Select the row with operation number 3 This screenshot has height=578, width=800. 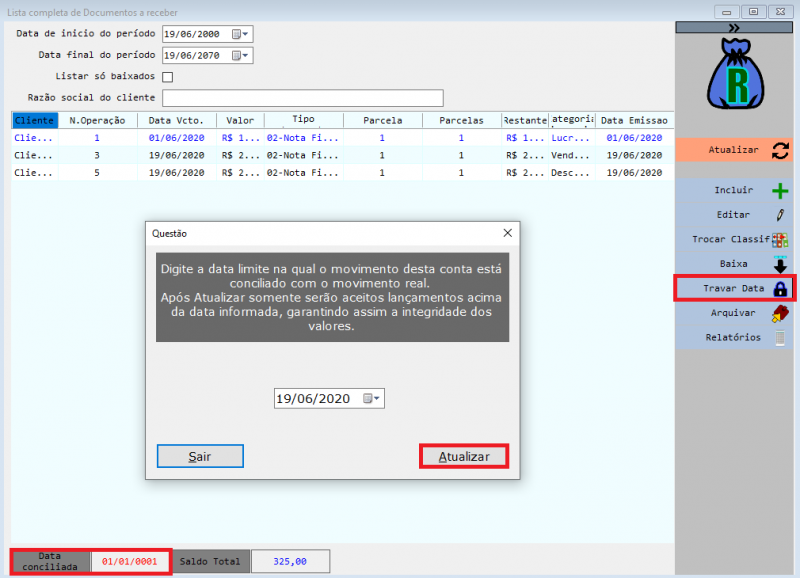(x=97, y=156)
